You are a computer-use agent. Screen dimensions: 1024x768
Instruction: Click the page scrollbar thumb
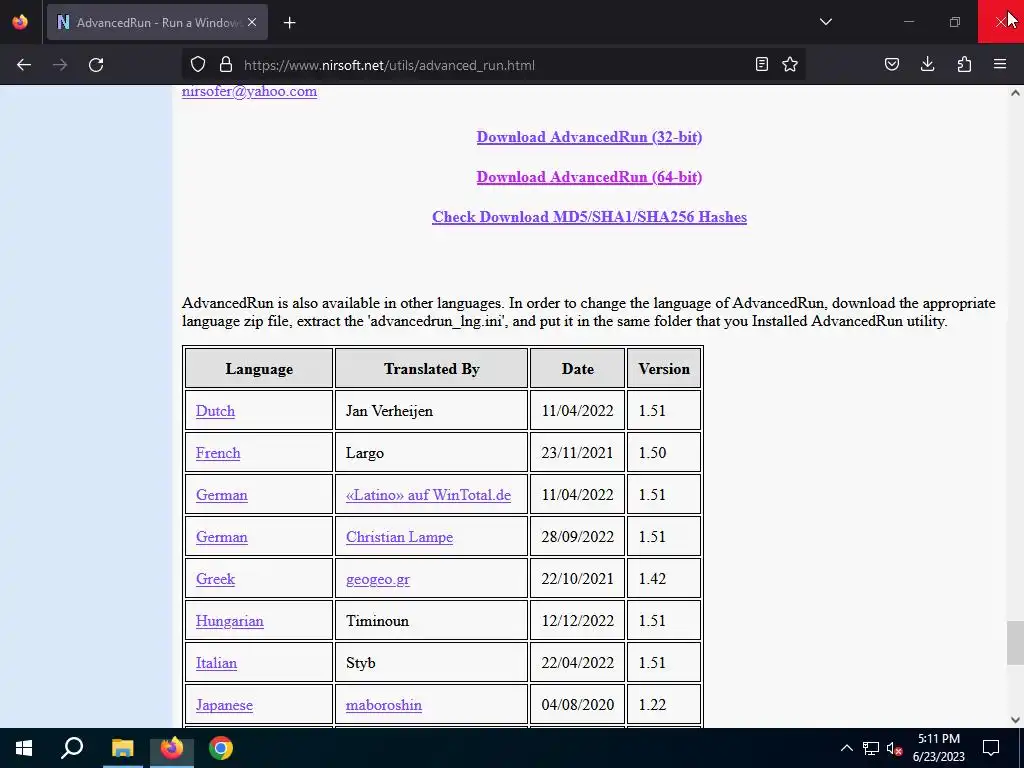[1015, 643]
